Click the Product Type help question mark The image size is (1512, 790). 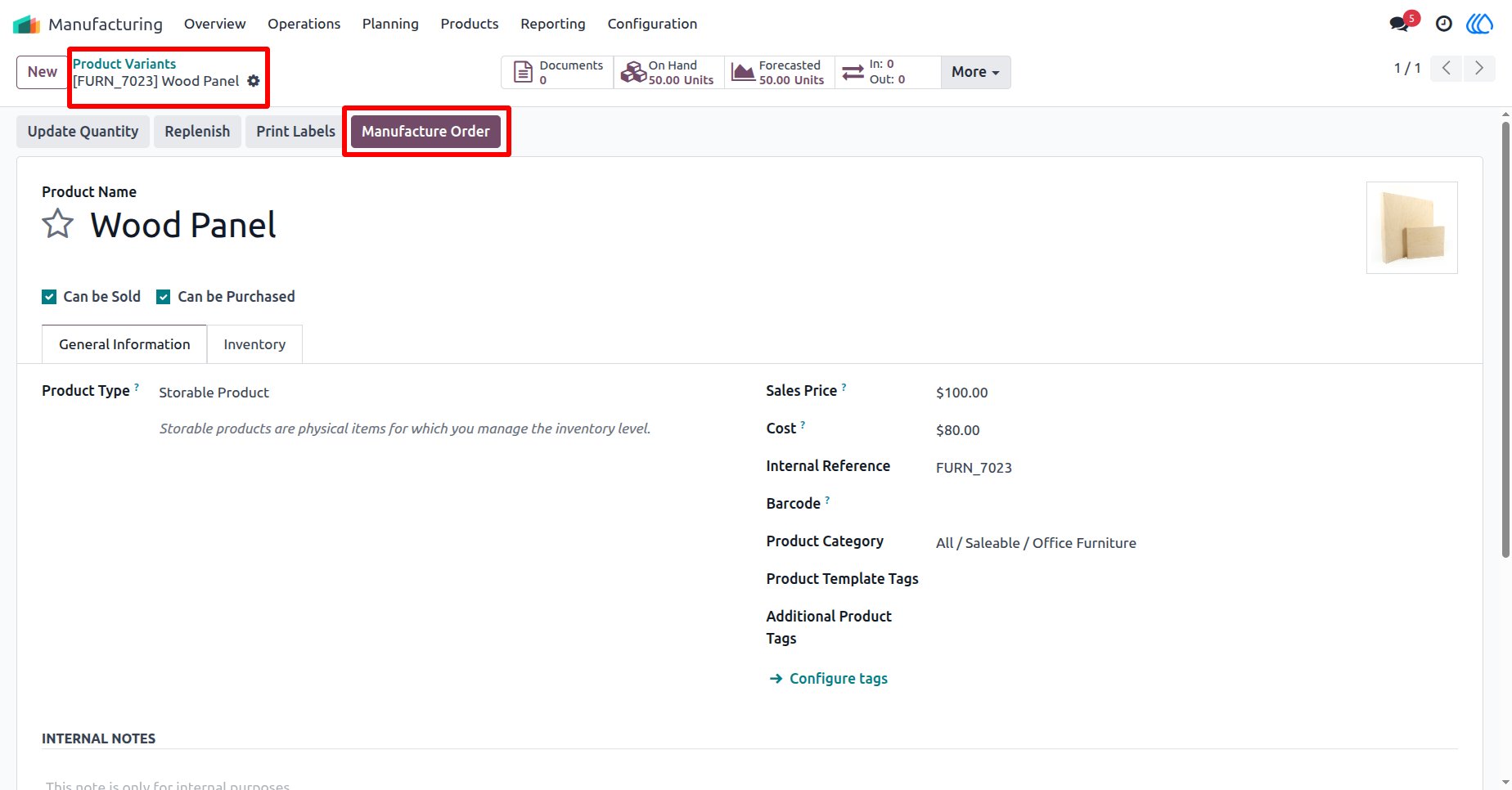(x=137, y=386)
